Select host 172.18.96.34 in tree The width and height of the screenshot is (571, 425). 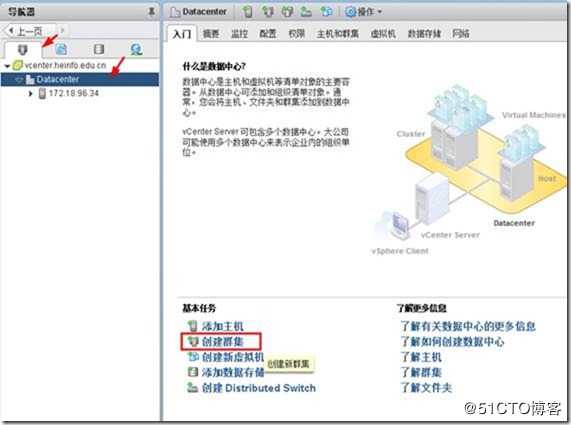click(74, 93)
